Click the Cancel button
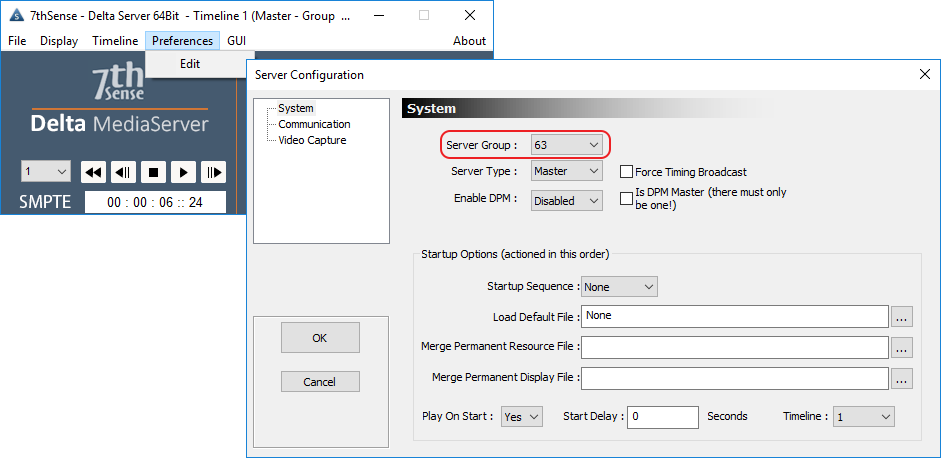Image resolution: width=941 pixels, height=458 pixels. [320, 382]
